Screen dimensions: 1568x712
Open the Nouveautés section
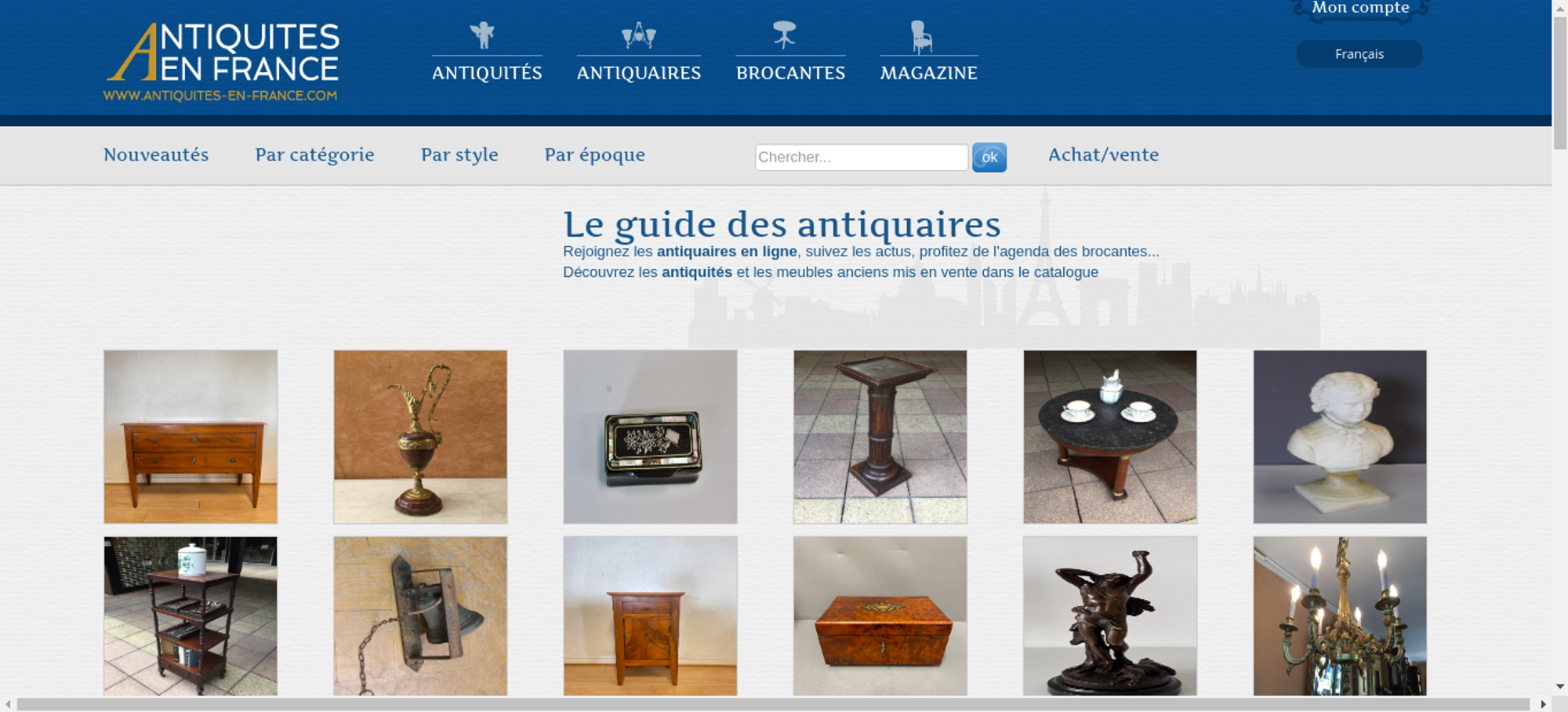(x=156, y=154)
